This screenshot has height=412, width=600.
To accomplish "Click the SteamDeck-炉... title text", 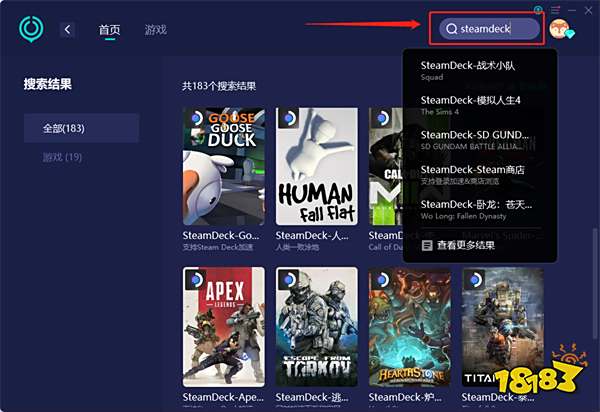I will pos(405,397).
